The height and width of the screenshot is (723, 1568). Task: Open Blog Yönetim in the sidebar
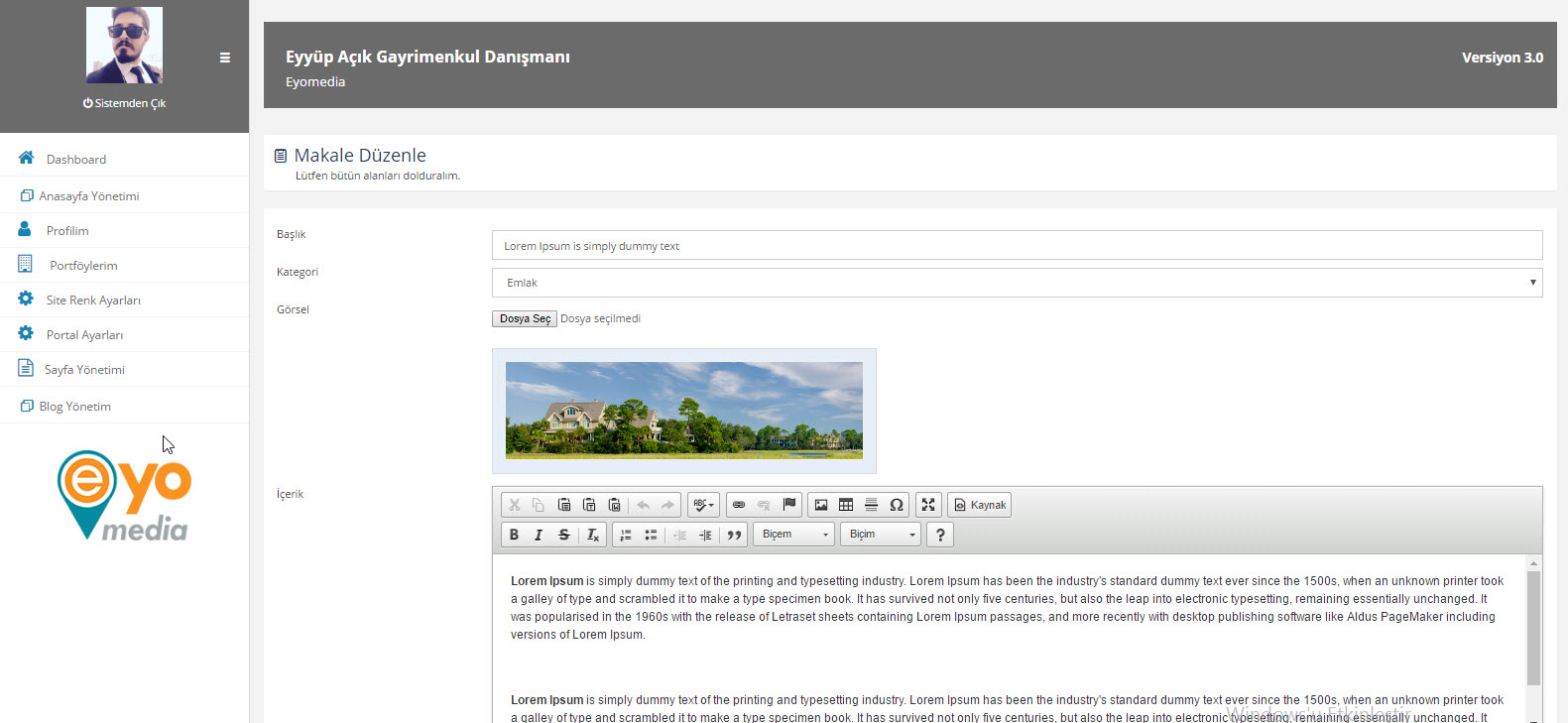124,406
